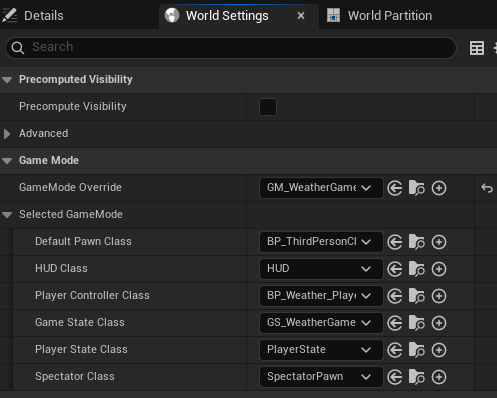The image size is (497, 398).
Task: Browse to Game State Class asset
Action: pyautogui.click(x=417, y=323)
